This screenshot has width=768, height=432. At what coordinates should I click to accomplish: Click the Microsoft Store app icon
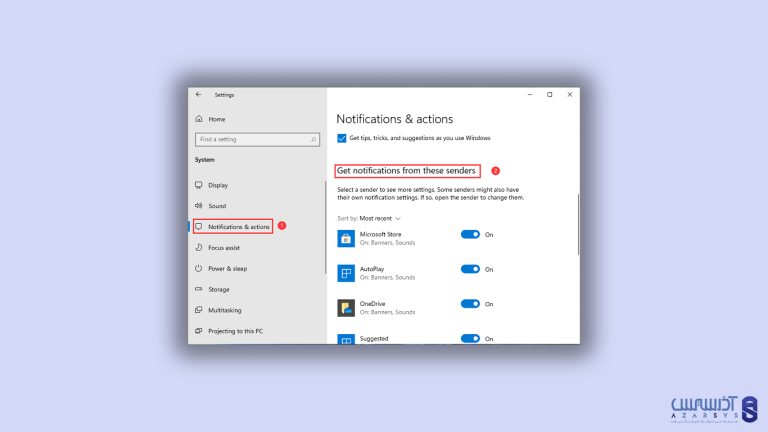click(x=345, y=238)
